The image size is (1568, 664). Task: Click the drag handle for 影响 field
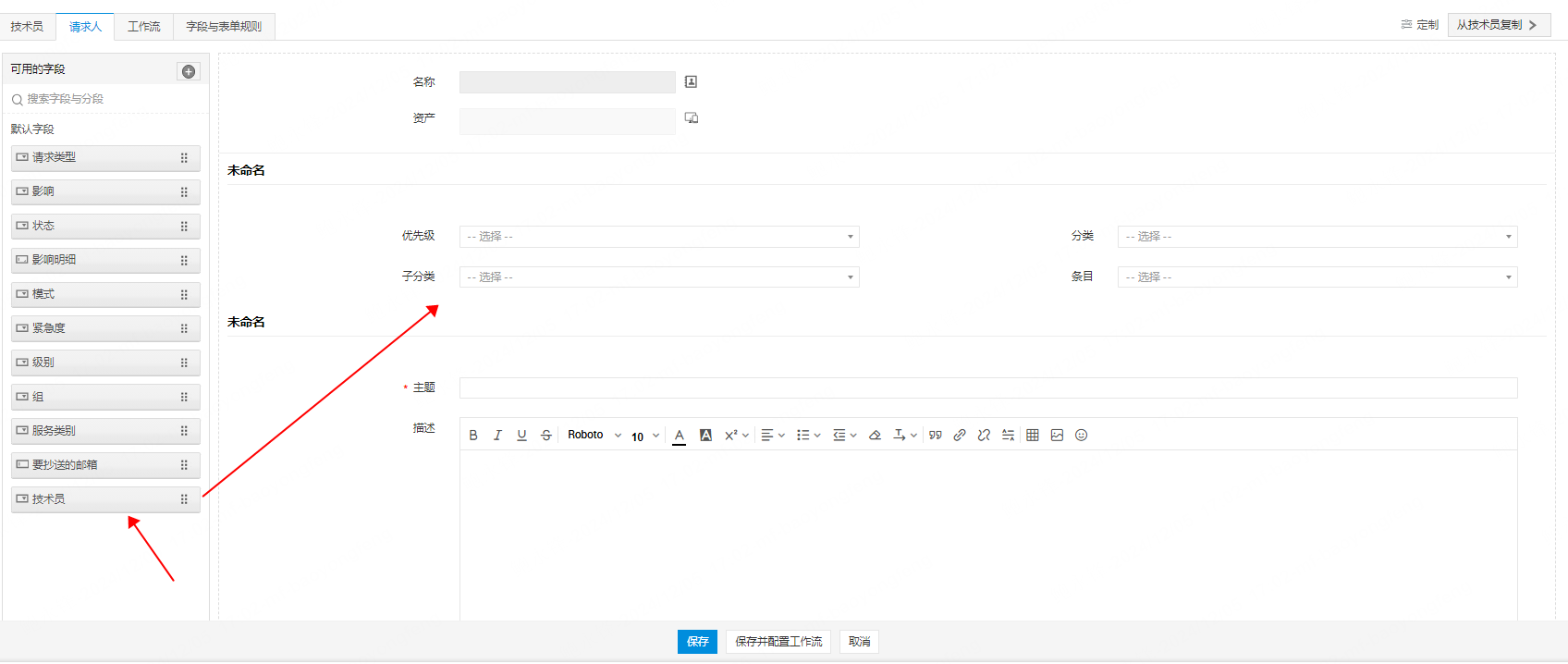pos(184,192)
